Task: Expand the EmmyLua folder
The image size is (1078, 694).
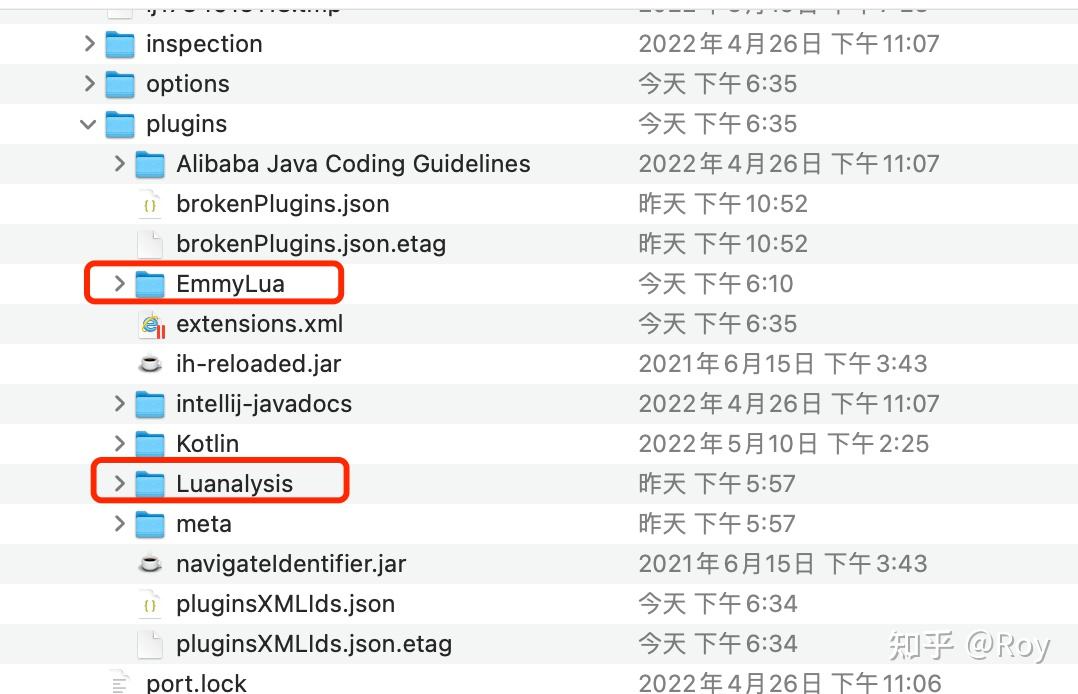Action: (x=119, y=283)
